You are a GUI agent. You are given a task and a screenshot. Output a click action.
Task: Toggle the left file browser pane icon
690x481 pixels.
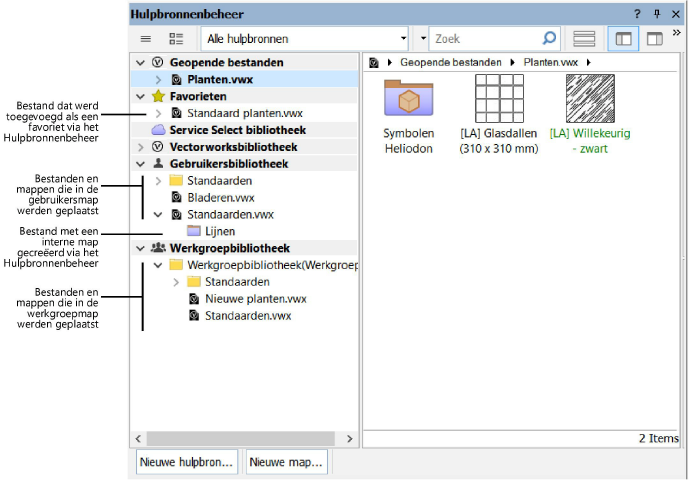(623, 39)
